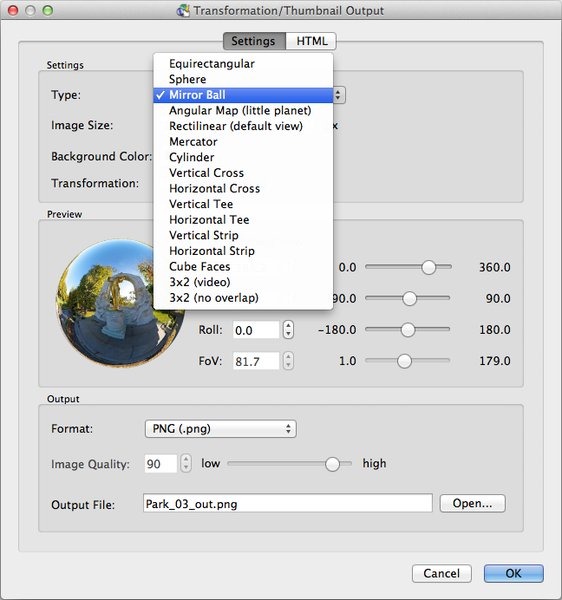Choose Sphere projection type

point(243,79)
